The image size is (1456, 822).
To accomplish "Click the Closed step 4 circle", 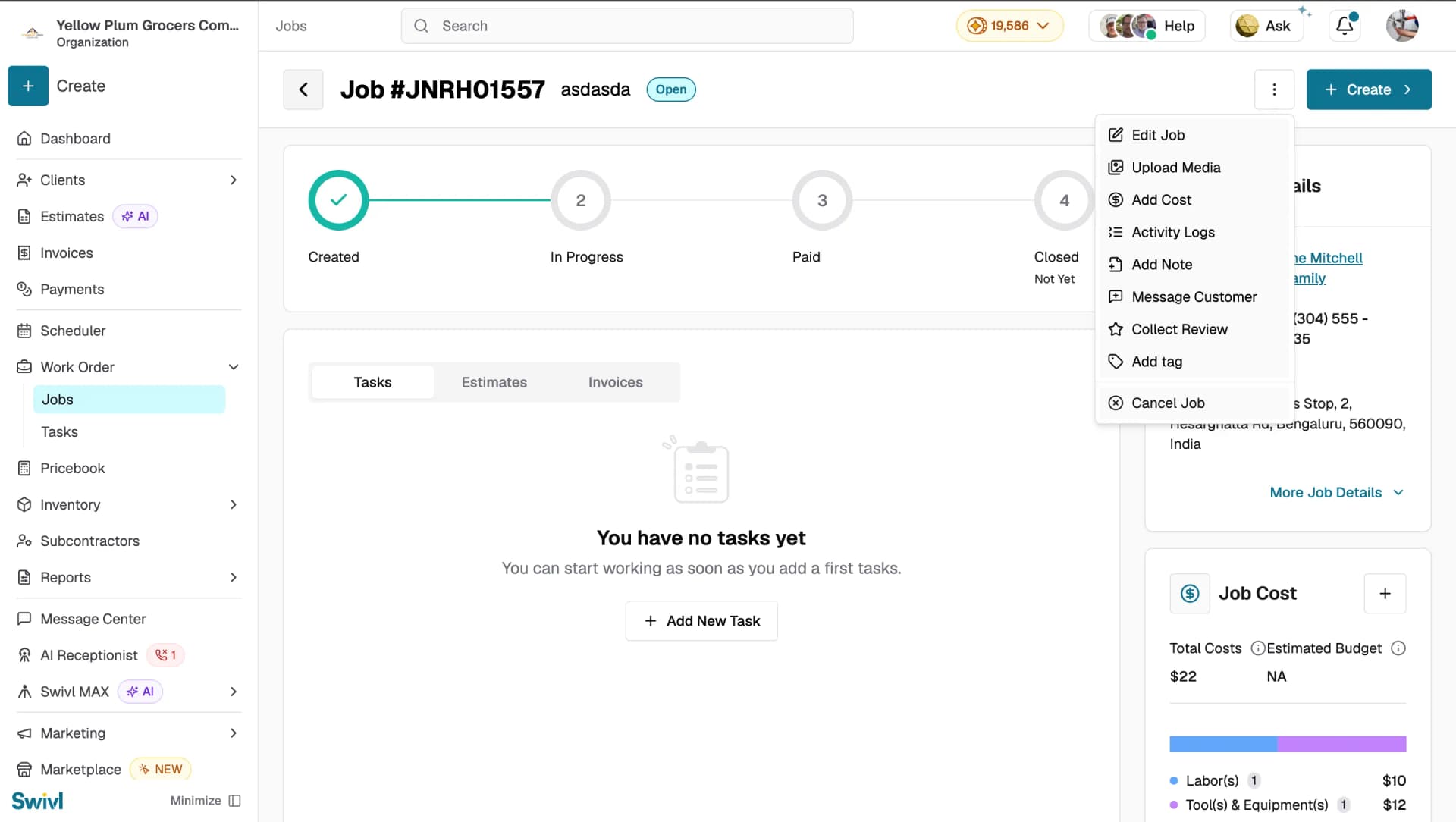I will [1064, 200].
